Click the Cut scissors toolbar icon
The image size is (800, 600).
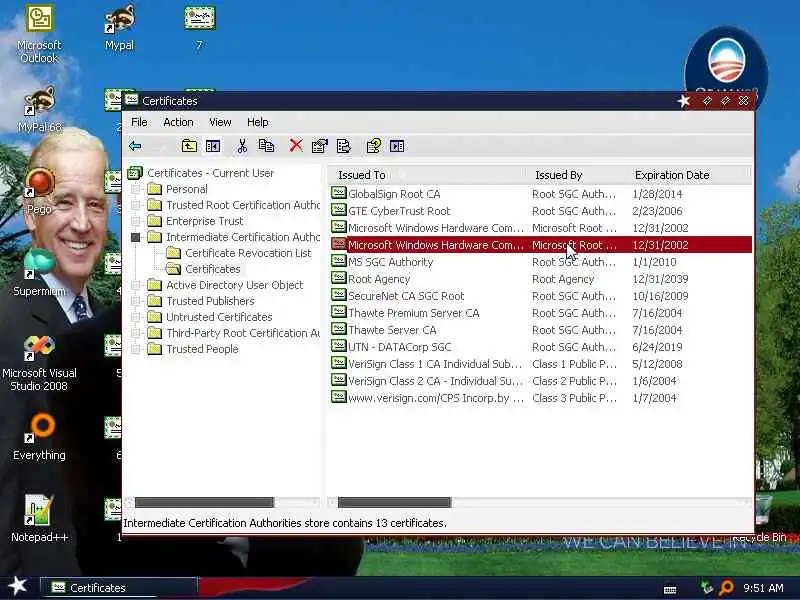242,146
